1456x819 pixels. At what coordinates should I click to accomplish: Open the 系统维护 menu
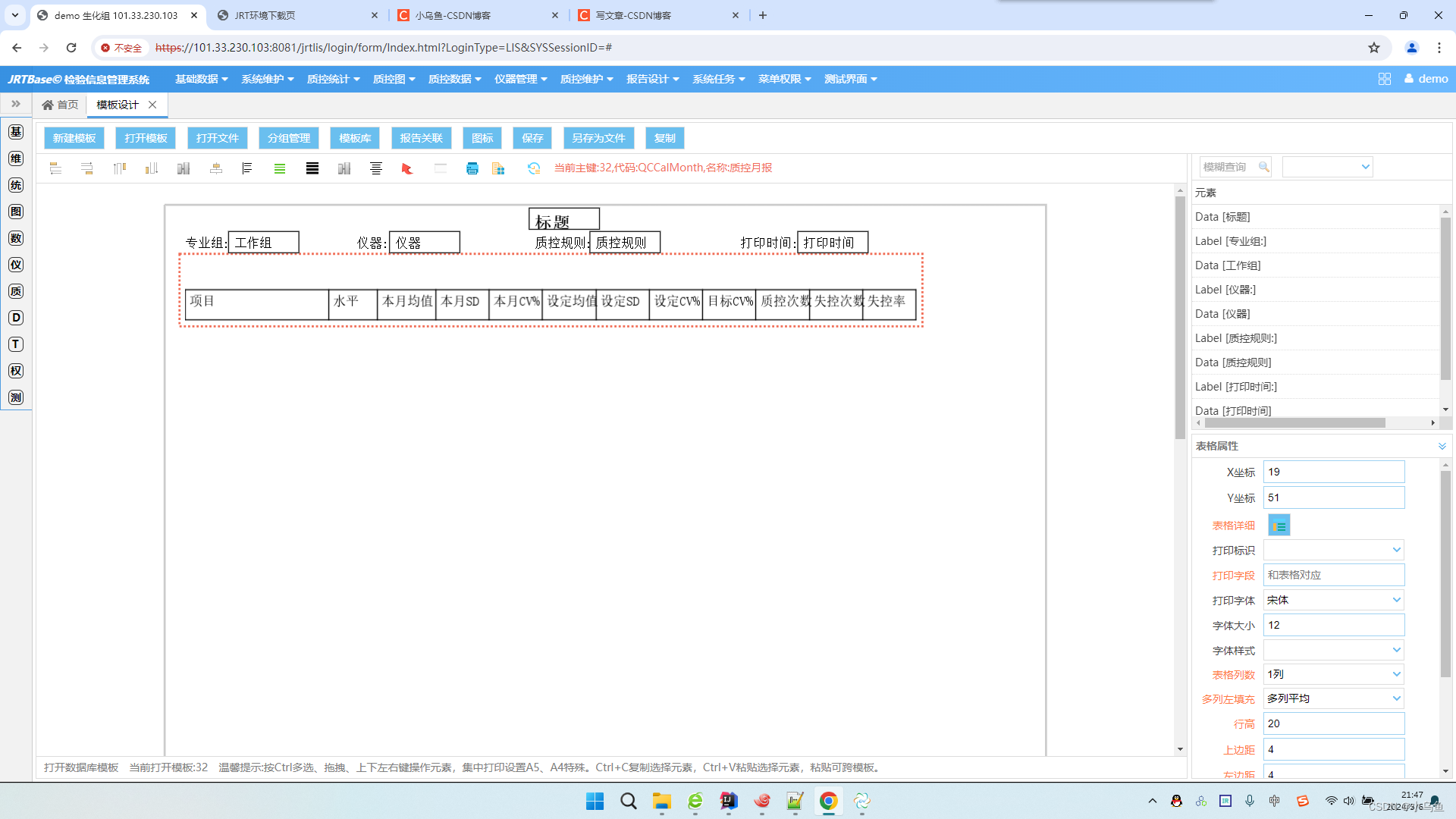pos(267,79)
